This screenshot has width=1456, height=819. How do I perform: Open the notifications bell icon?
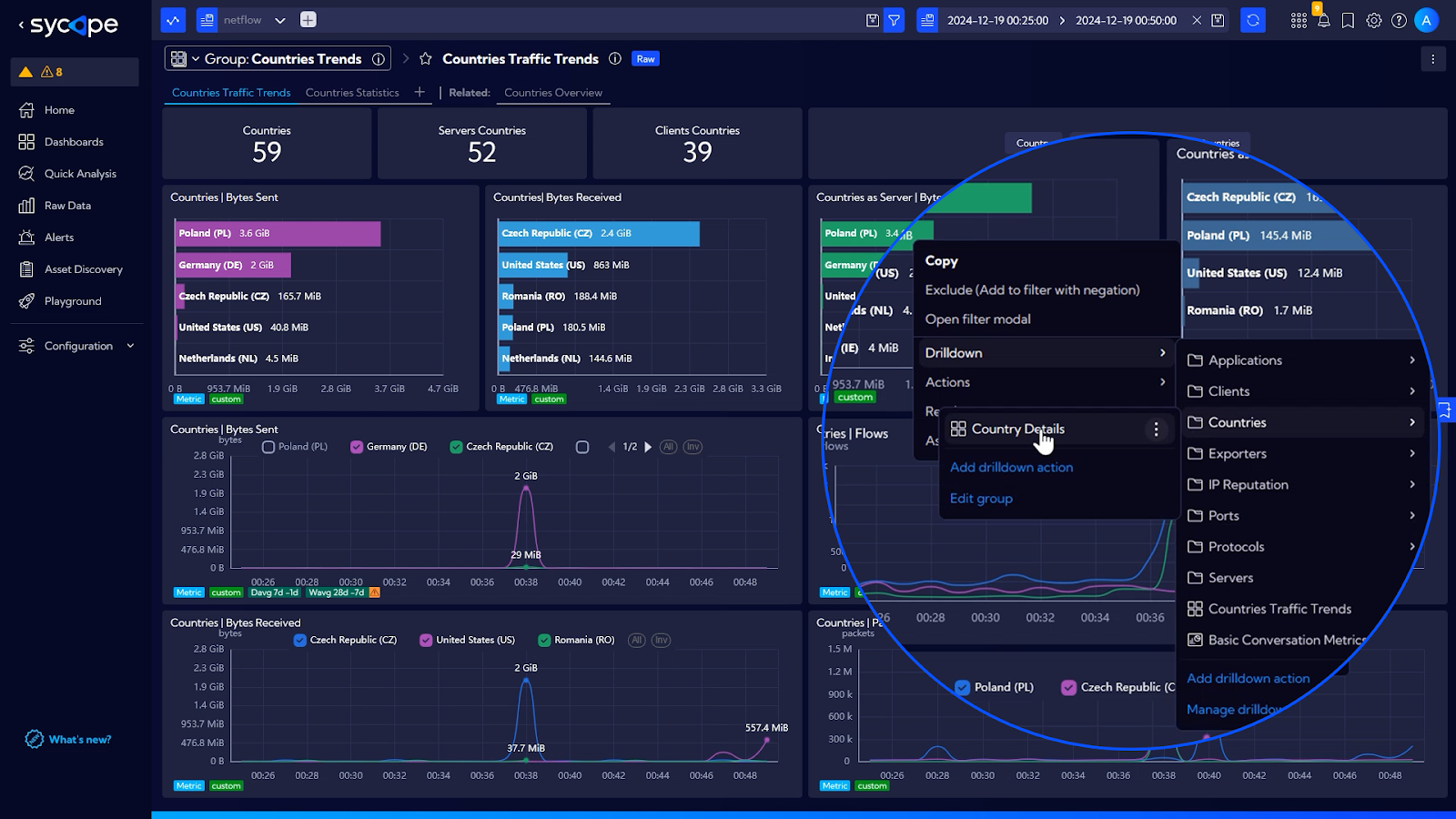(1323, 20)
